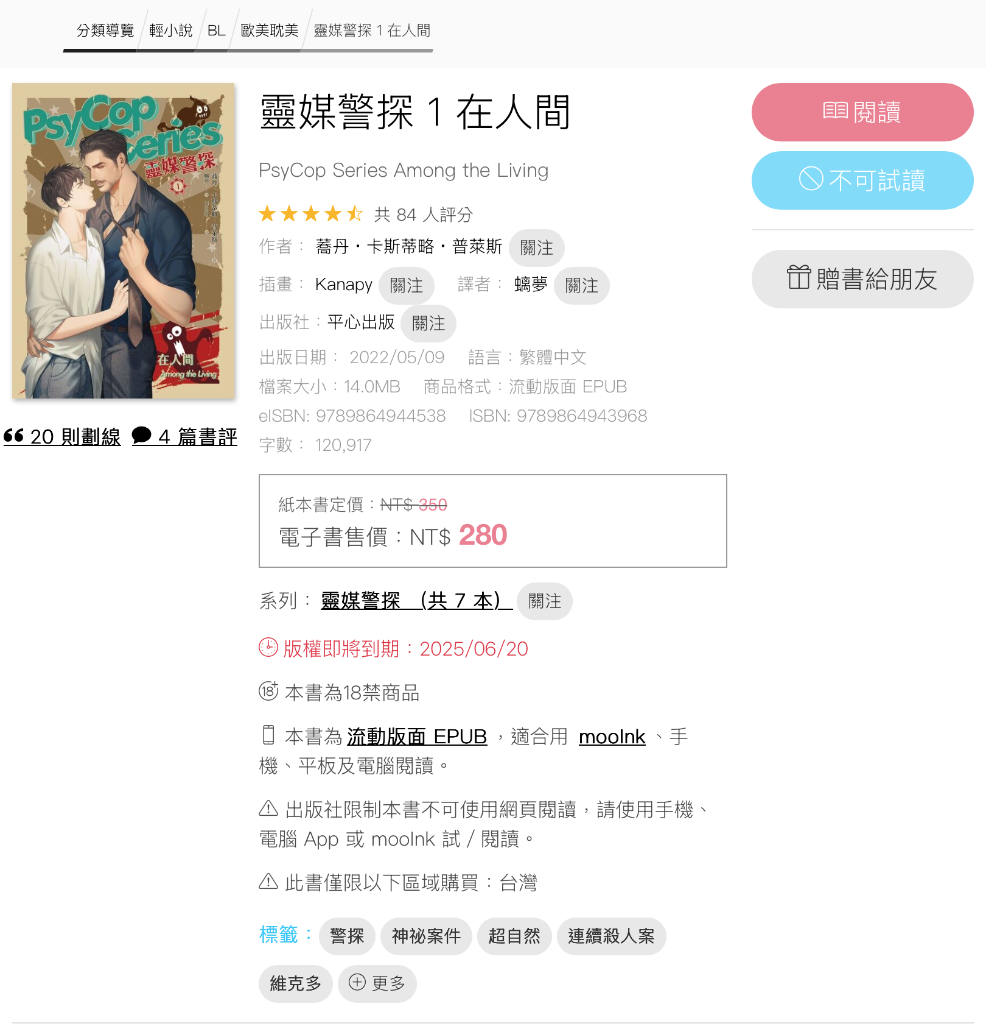This screenshot has height=1024, width=986.
Task: Open the 靈媒警探 (共 7 本) series link
Action: [x=417, y=601]
